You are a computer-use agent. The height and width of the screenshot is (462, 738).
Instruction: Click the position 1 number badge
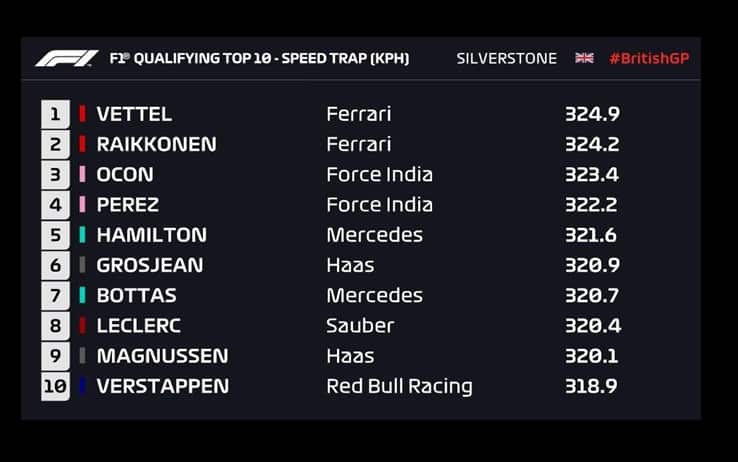(x=55, y=114)
